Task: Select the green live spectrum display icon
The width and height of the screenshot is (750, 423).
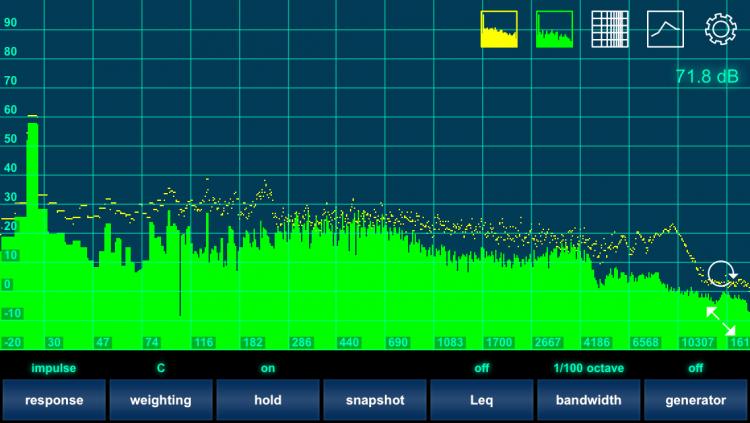Action: pyautogui.click(x=554, y=29)
